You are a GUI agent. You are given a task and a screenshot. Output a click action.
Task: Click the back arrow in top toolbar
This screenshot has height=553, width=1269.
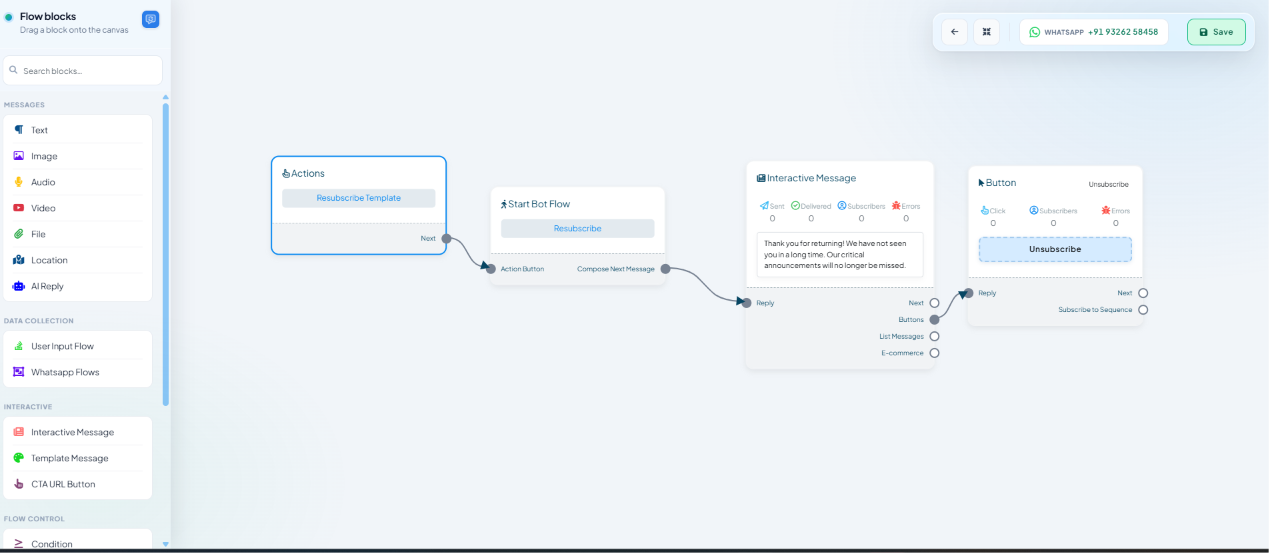coord(954,32)
